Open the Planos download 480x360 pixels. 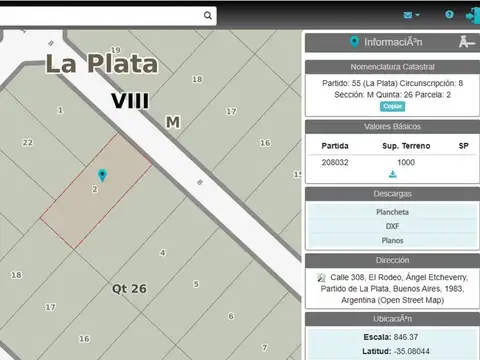click(x=392, y=241)
